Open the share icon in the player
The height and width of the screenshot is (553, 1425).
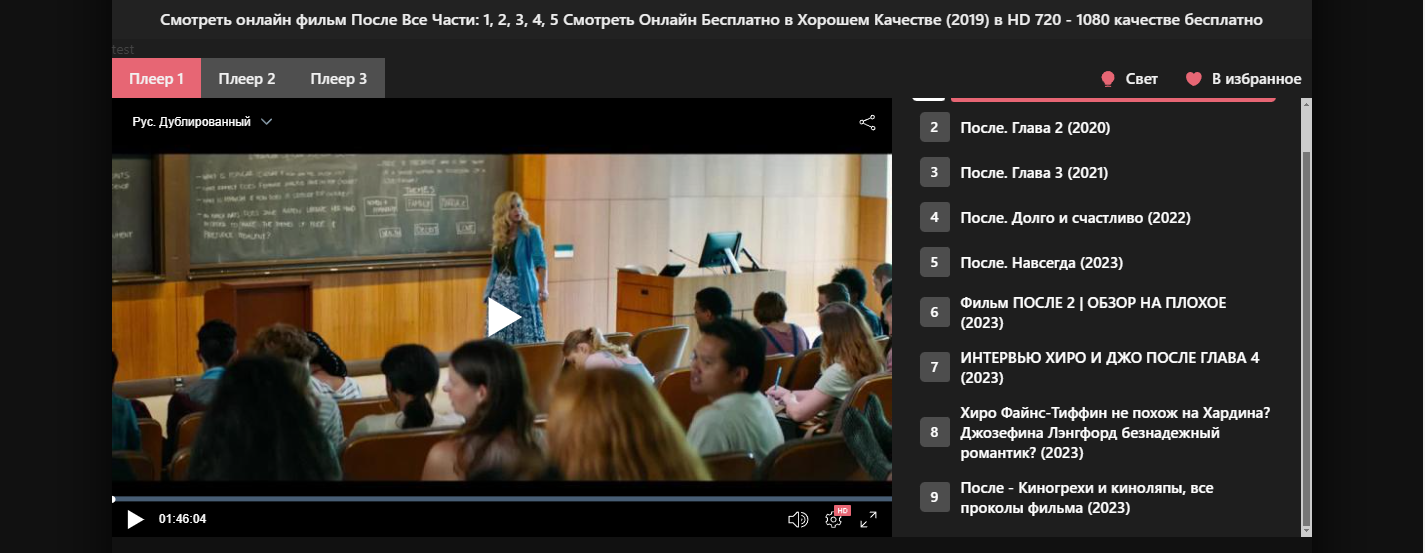pos(867,122)
